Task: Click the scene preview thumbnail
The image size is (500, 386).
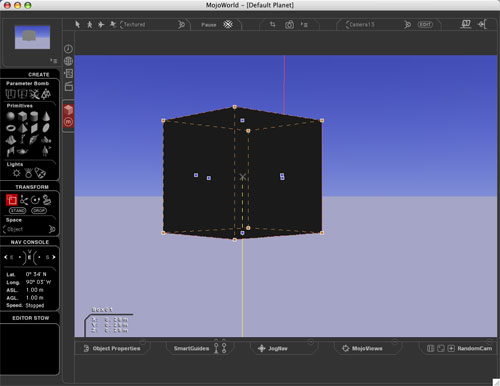Action: pyautogui.click(x=32, y=37)
